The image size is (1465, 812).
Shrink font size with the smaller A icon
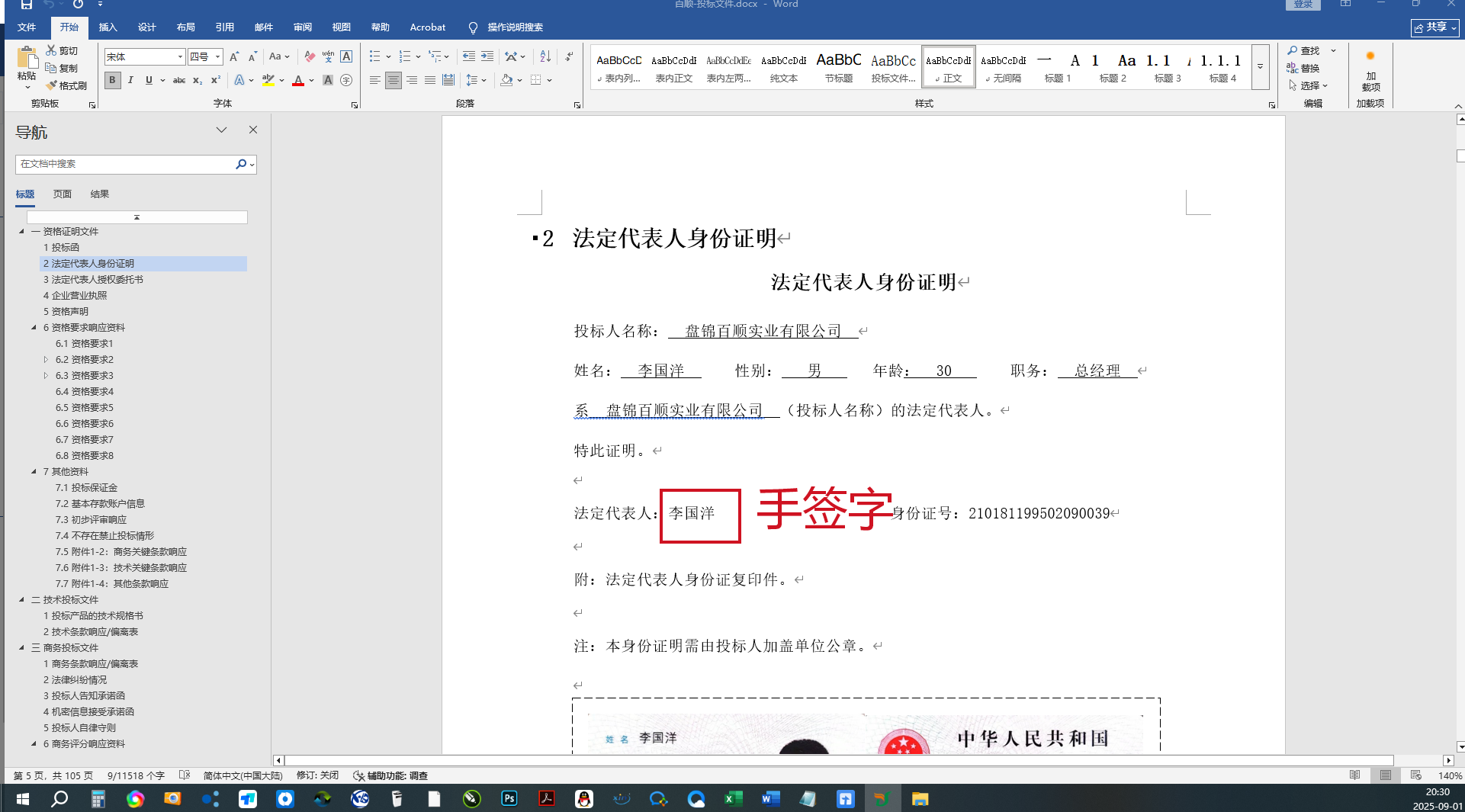click(252, 56)
